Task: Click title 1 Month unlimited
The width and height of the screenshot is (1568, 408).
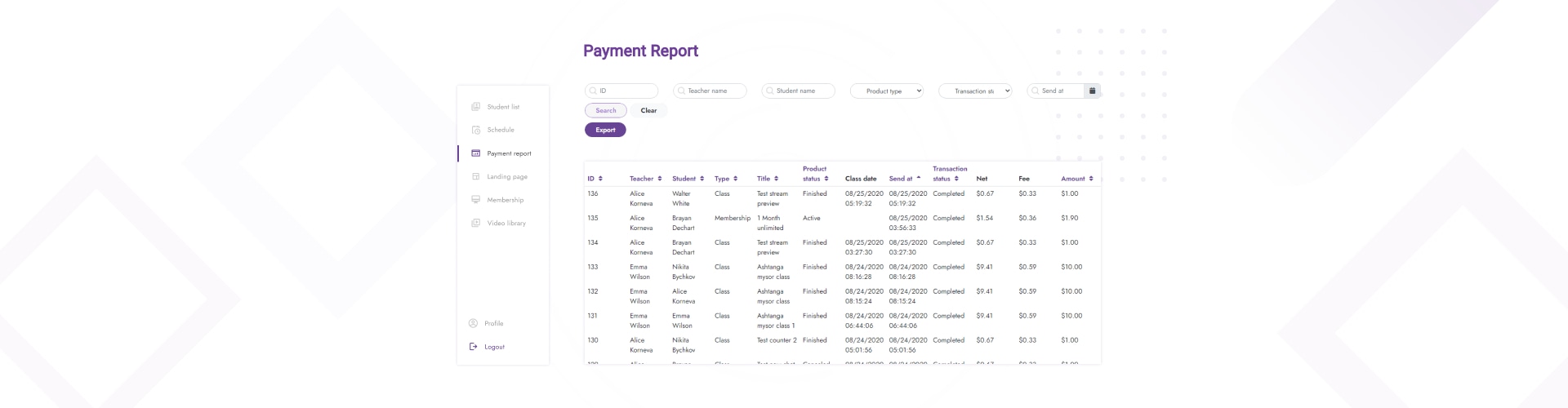Action: point(770,223)
